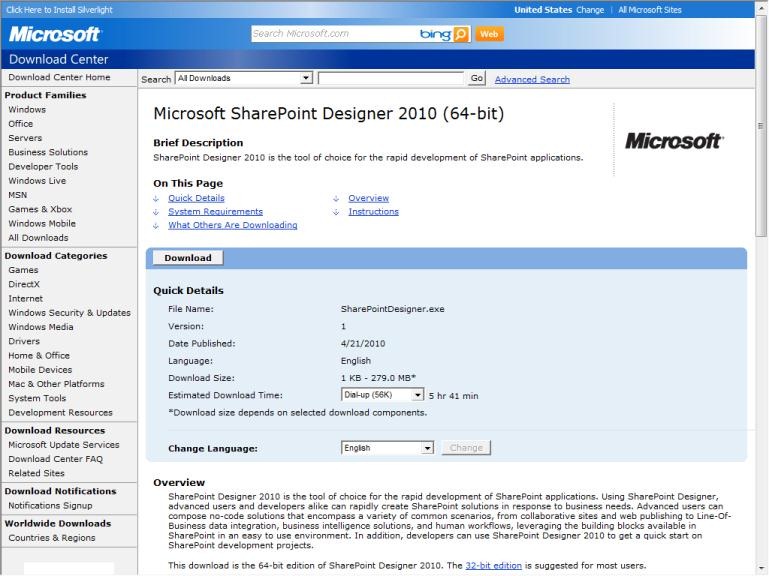Open the Dial-up (56K) download speed dropdown

[x=382, y=395]
